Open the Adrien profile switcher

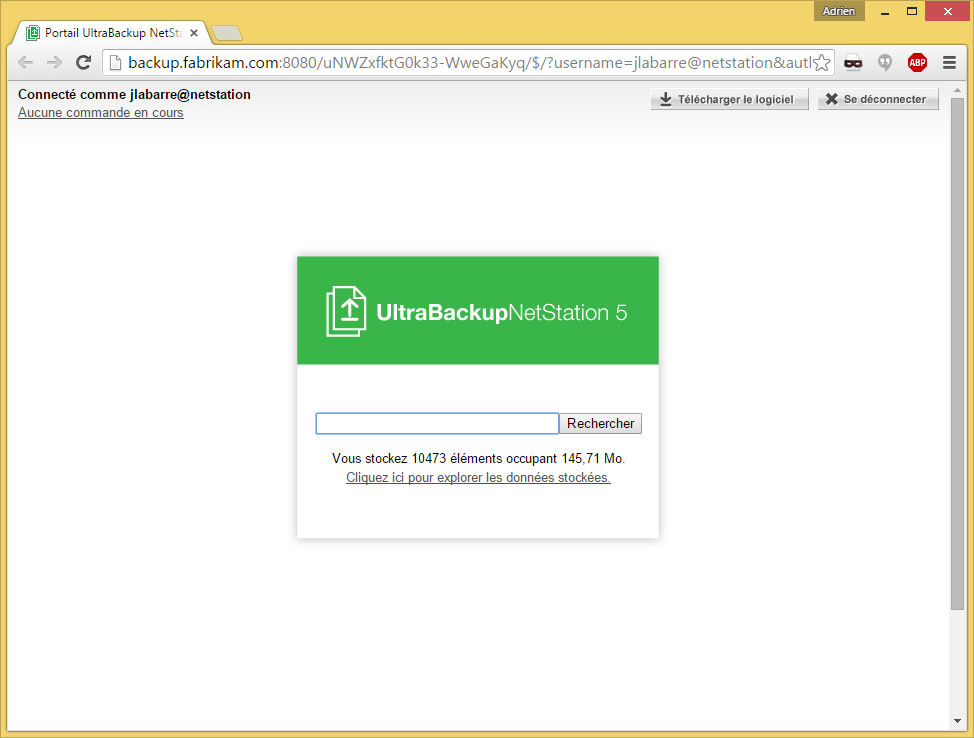[838, 11]
